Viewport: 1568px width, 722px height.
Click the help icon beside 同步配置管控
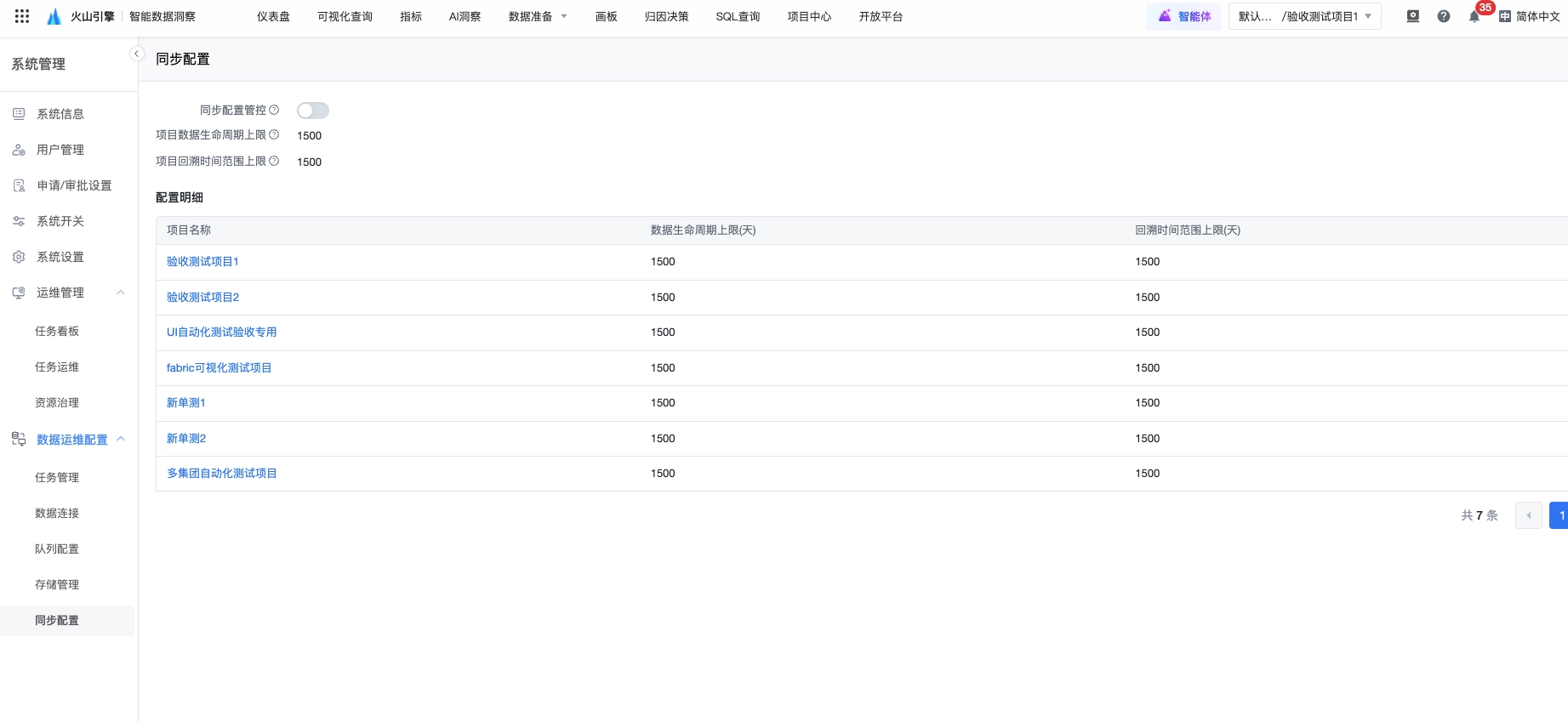274,110
